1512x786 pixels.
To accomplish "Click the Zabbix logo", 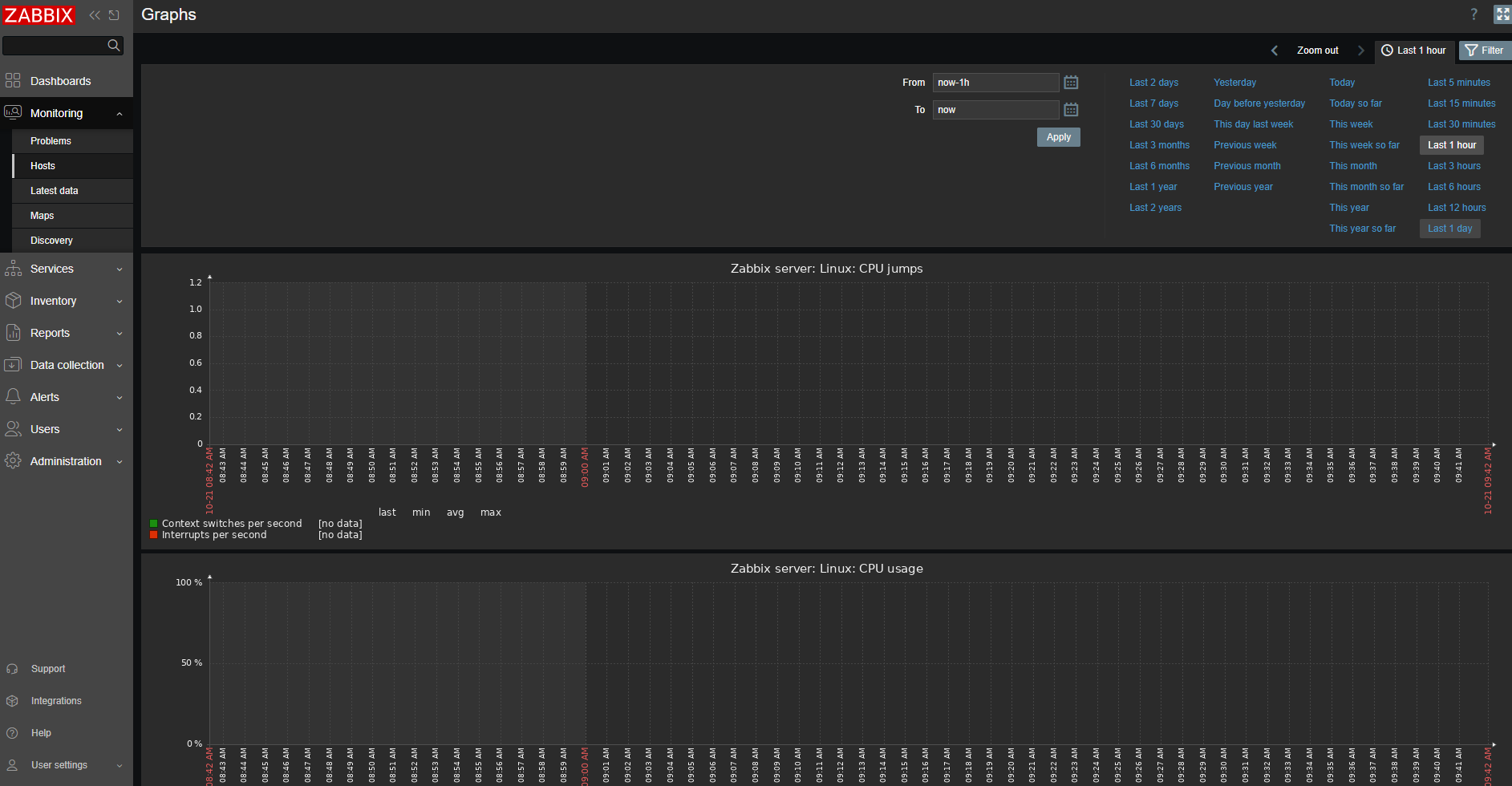I will tap(39, 15).
